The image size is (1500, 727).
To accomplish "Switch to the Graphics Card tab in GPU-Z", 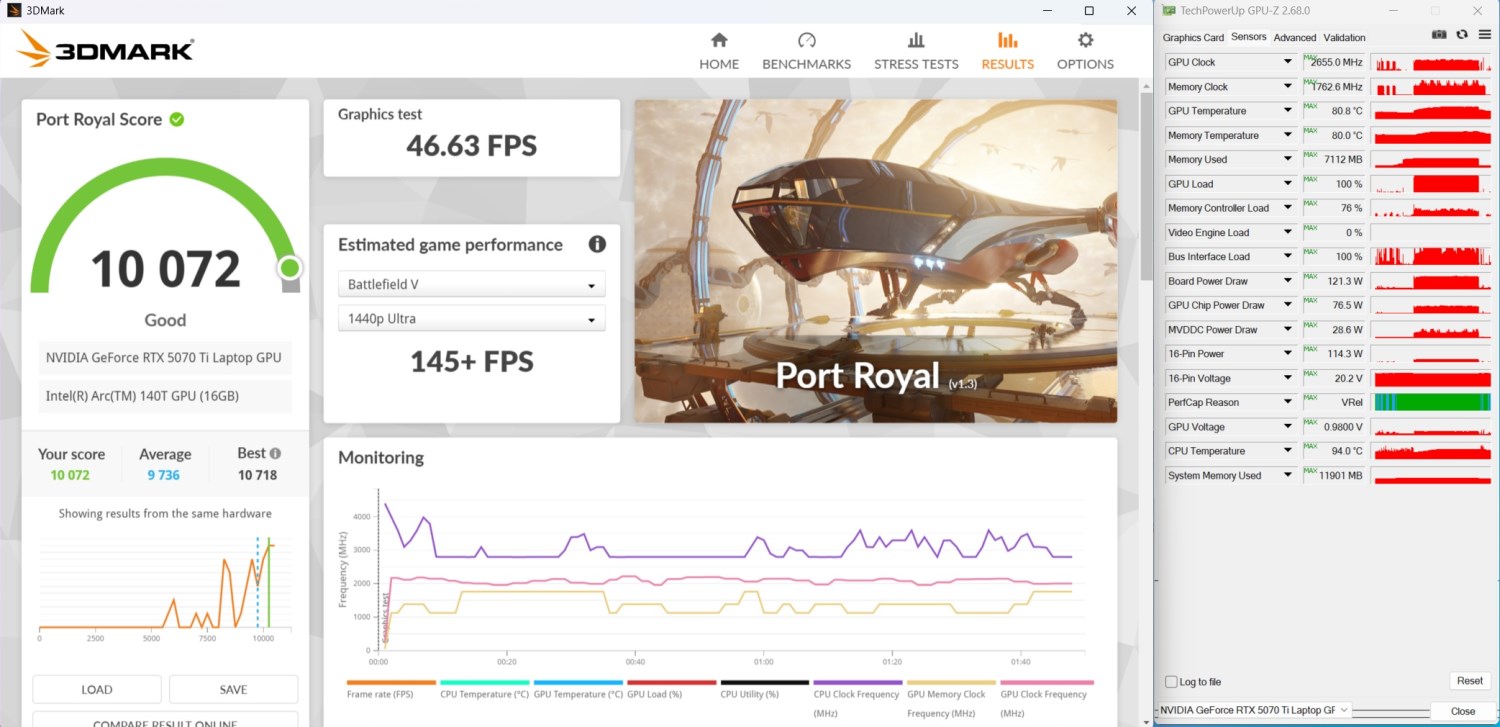I will click(x=1193, y=38).
